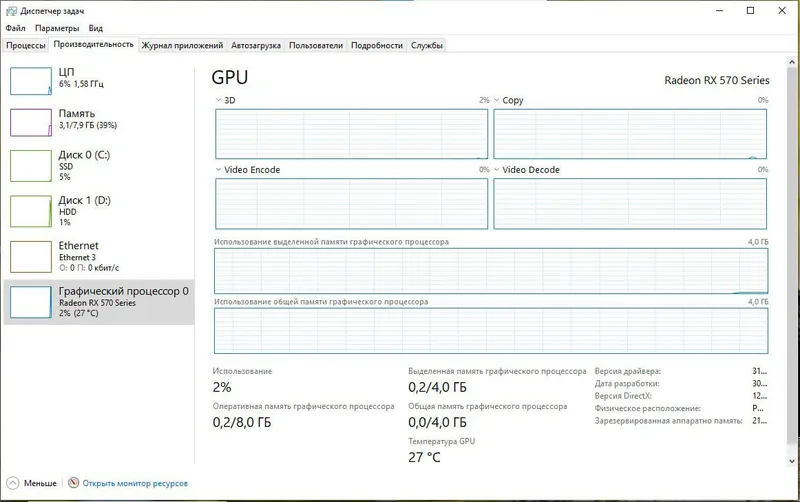The width and height of the screenshot is (800, 502).
Task: Switch to the Журнал приложений tab
Action: (182, 45)
